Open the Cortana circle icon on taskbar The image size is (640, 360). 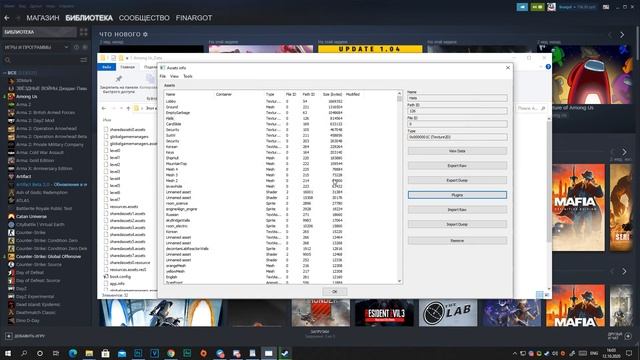[40, 353]
